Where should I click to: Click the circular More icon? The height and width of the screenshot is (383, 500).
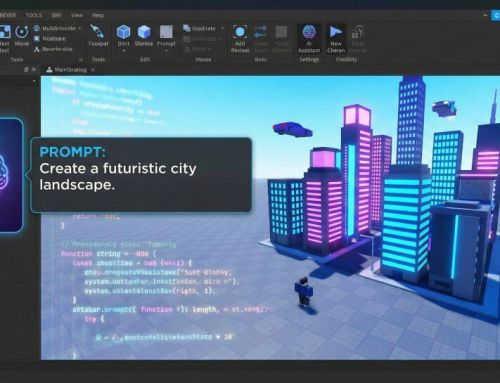tap(22, 32)
